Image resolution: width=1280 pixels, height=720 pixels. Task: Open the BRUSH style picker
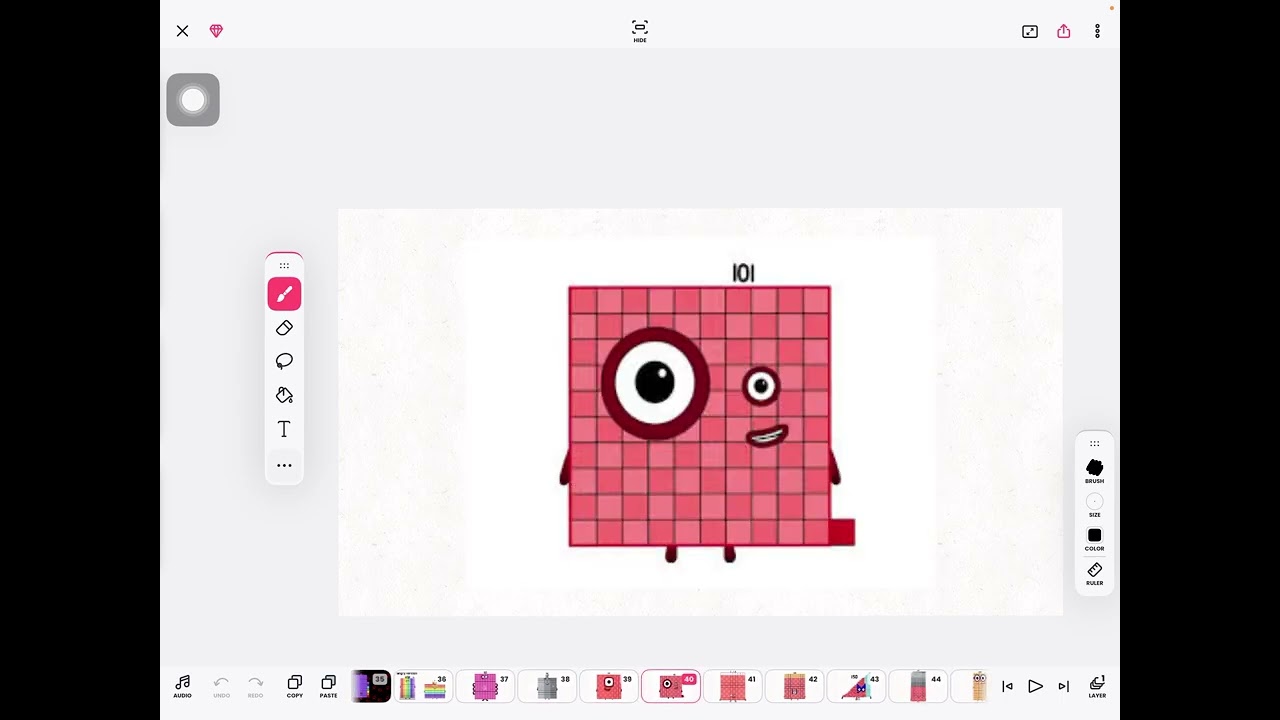[x=1095, y=471]
